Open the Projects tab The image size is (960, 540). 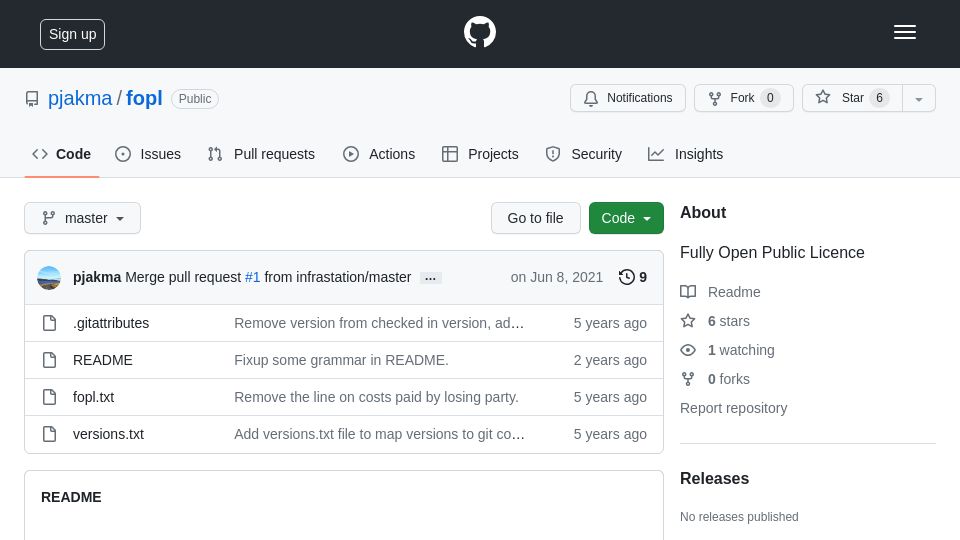pyautogui.click(x=480, y=154)
